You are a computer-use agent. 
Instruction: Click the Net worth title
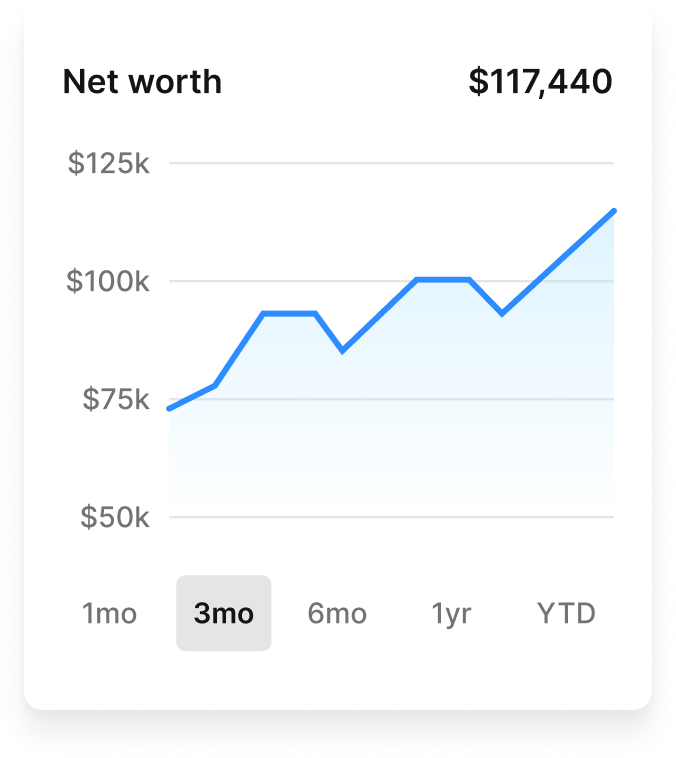(142, 82)
